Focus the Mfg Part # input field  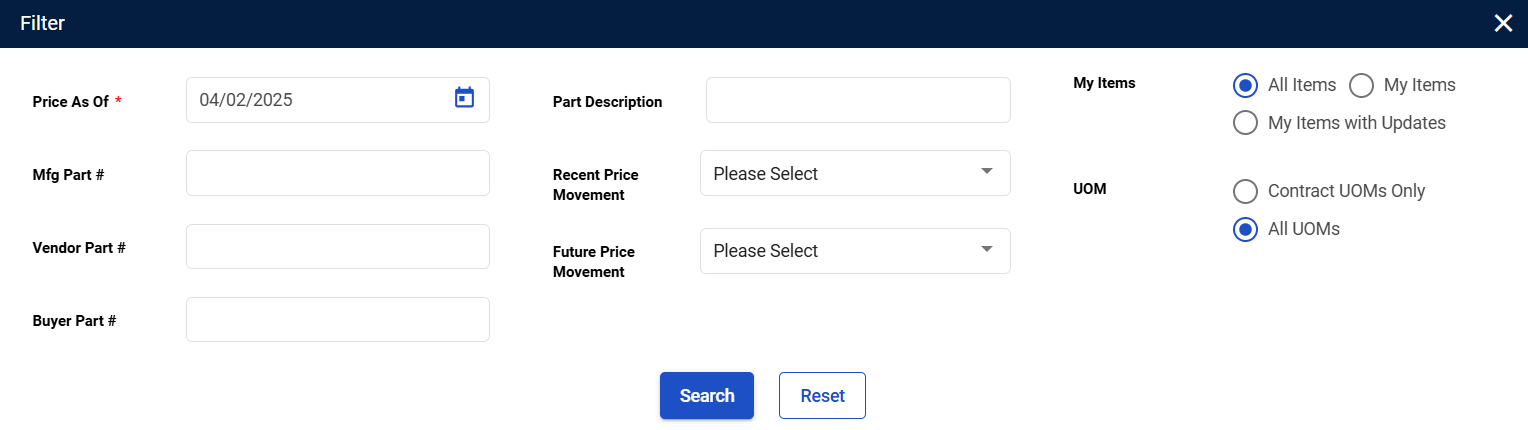coord(338,173)
